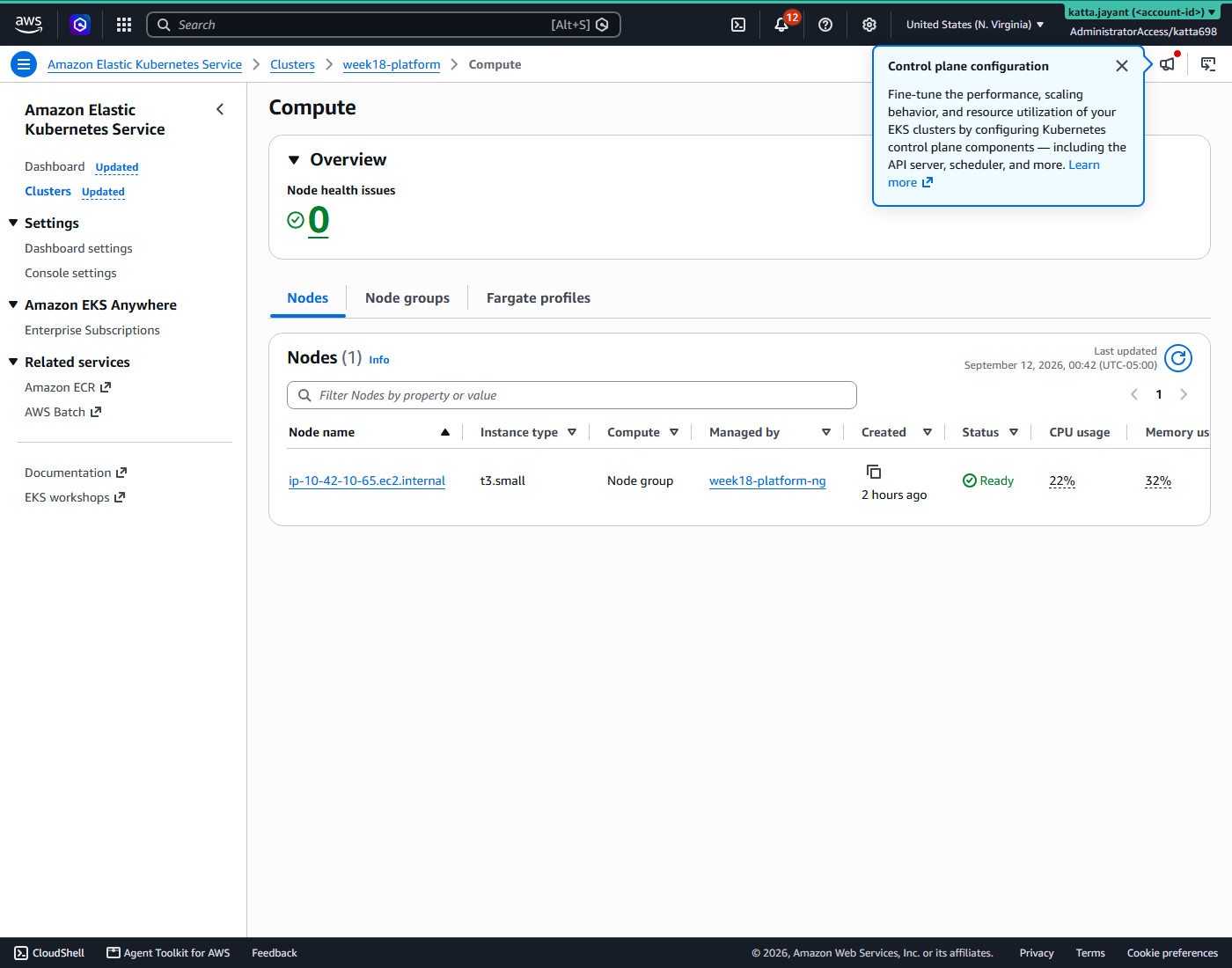This screenshot has height=968, width=1232.
Task: Open the announcements megaphone icon
Action: 1168,64
